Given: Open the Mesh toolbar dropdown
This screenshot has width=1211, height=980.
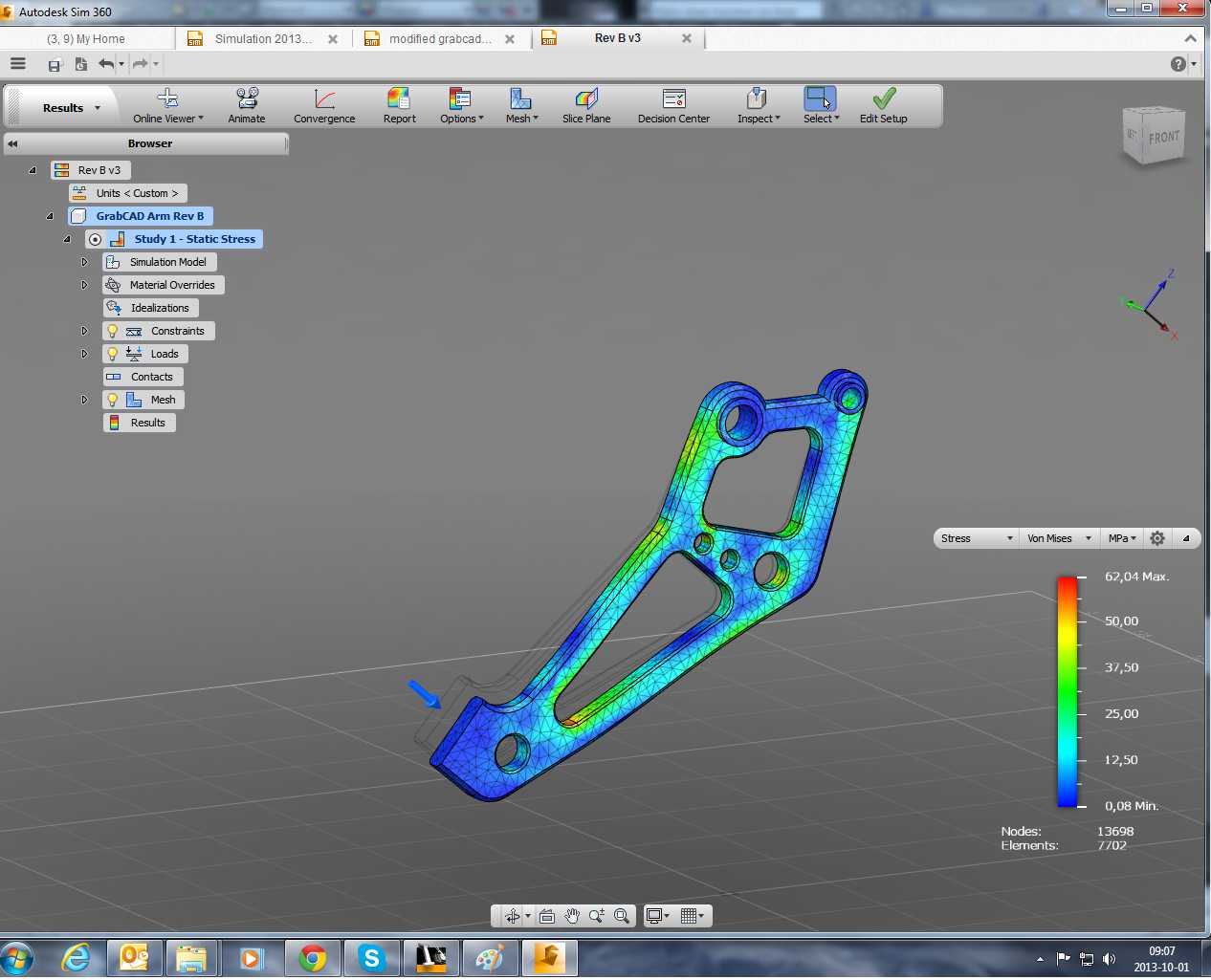Looking at the screenshot, I should 521,106.
